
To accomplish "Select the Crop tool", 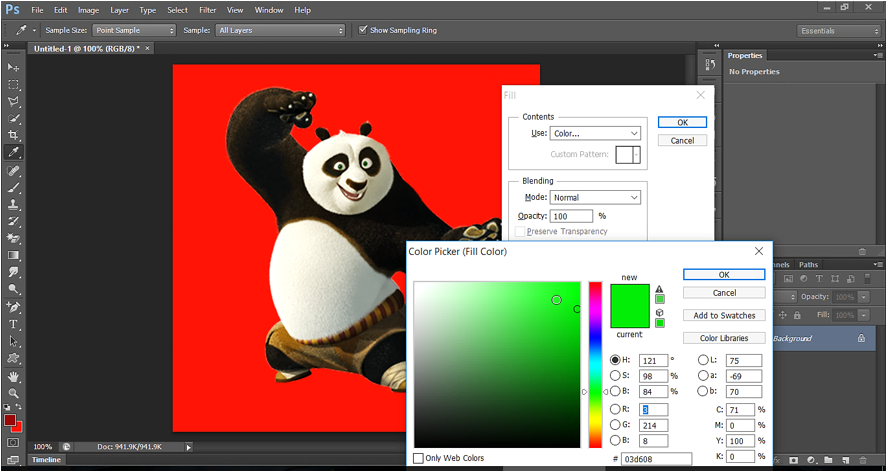I will (13, 135).
